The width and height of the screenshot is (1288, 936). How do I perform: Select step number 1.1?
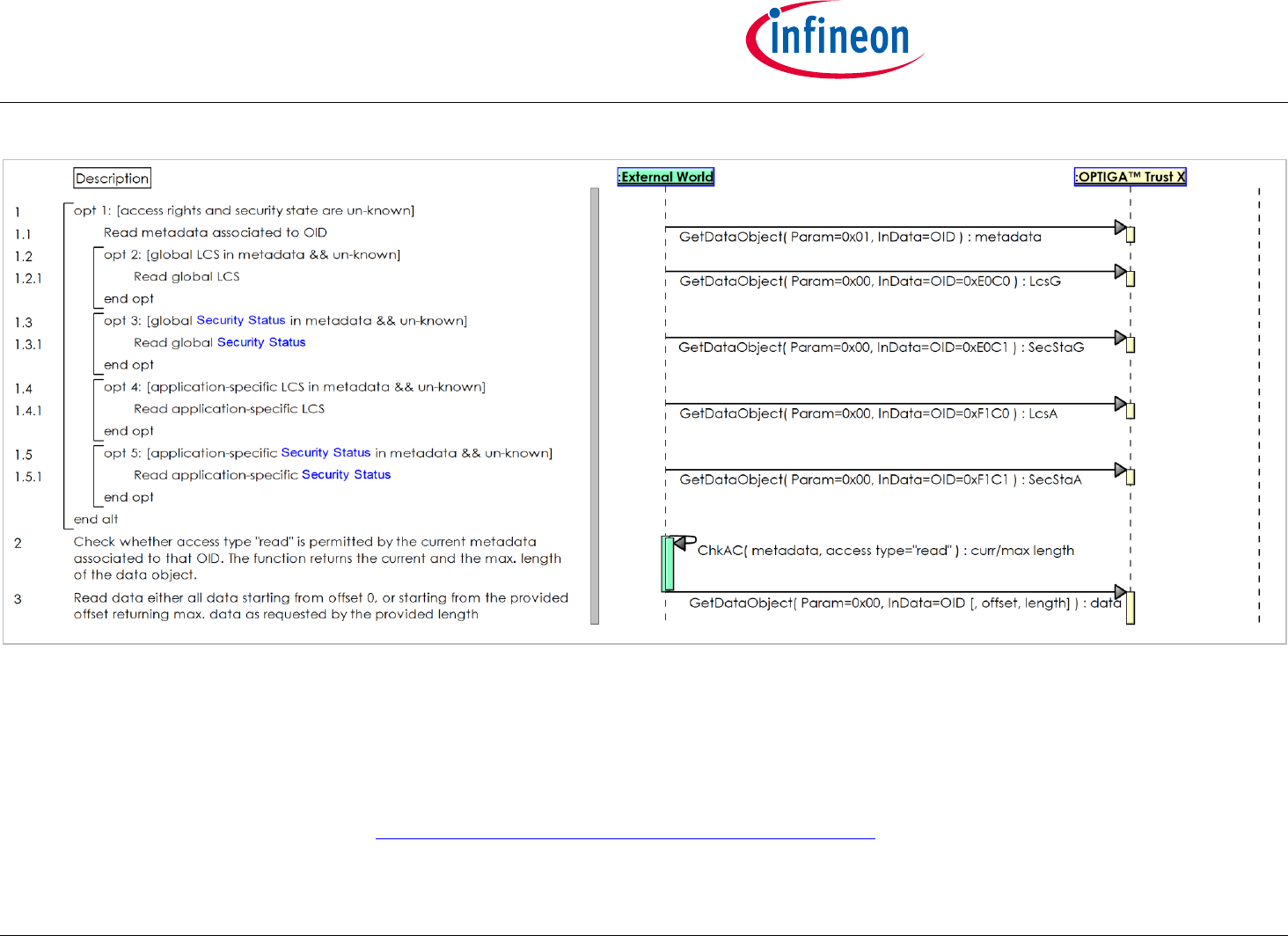[x=23, y=234]
